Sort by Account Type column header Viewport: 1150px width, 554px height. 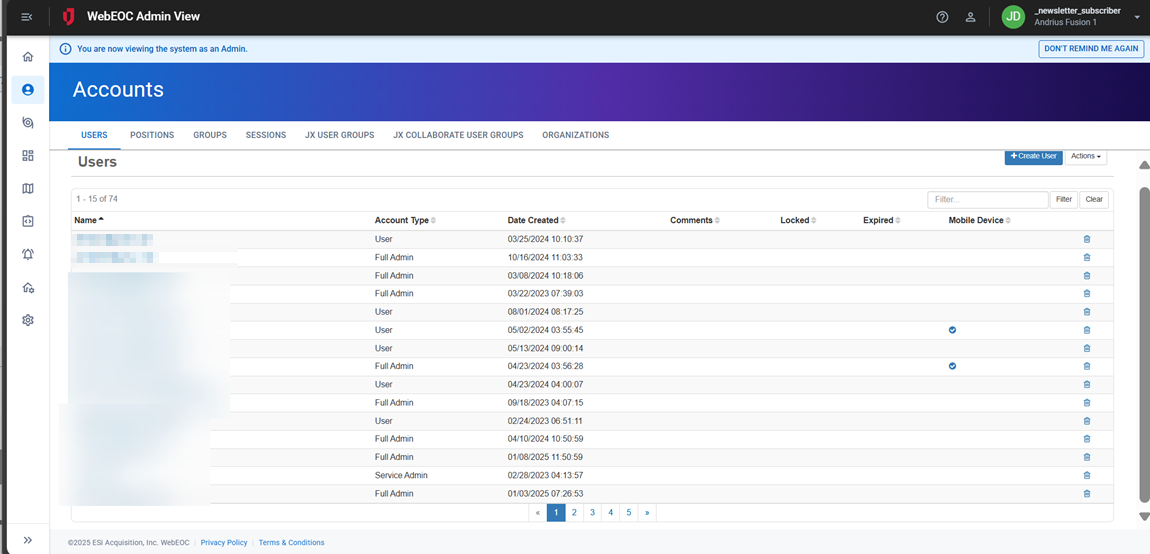tap(404, 221)
